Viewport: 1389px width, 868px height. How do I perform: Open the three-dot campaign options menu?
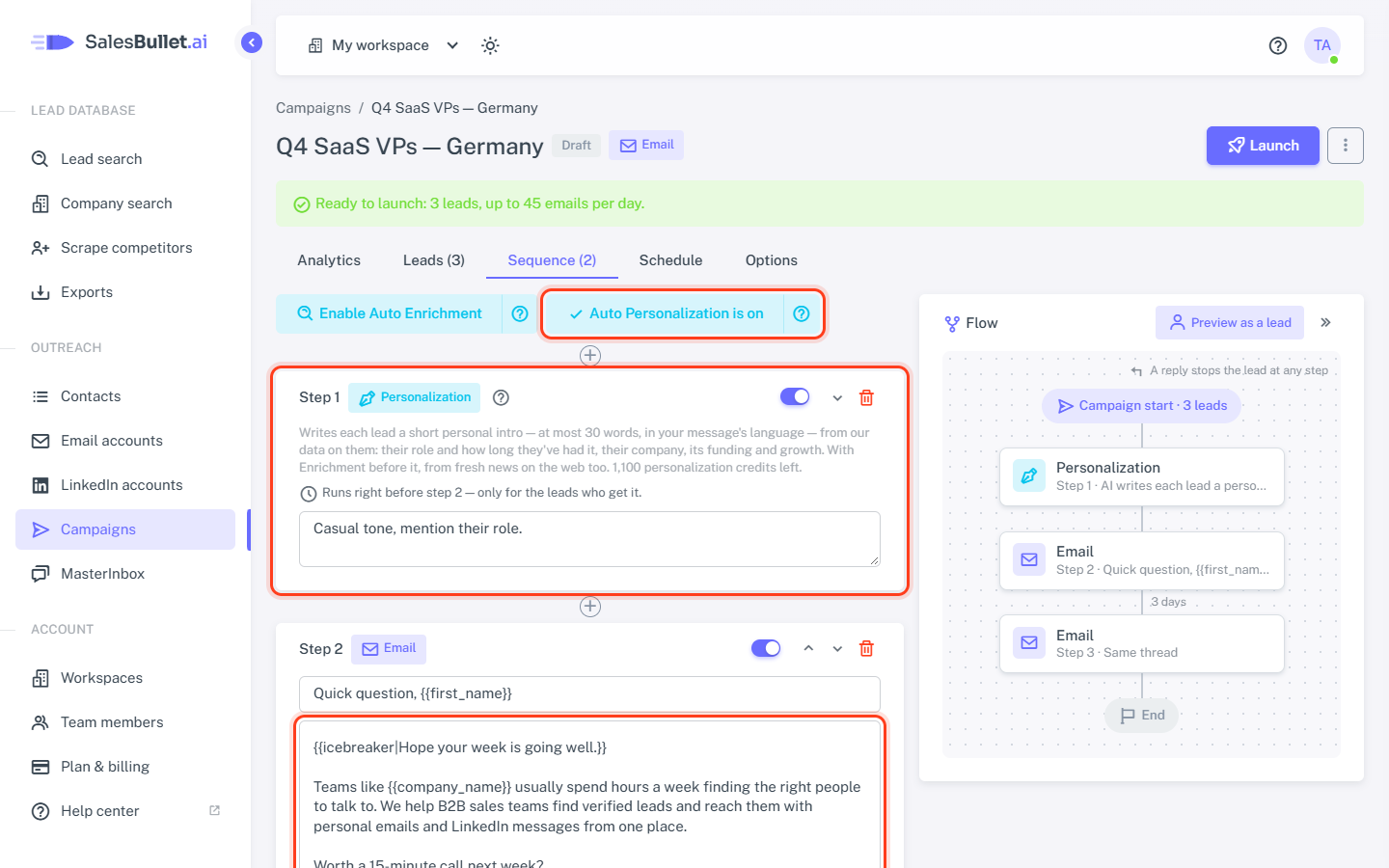pyautogui.click(x=1346, y=146)
